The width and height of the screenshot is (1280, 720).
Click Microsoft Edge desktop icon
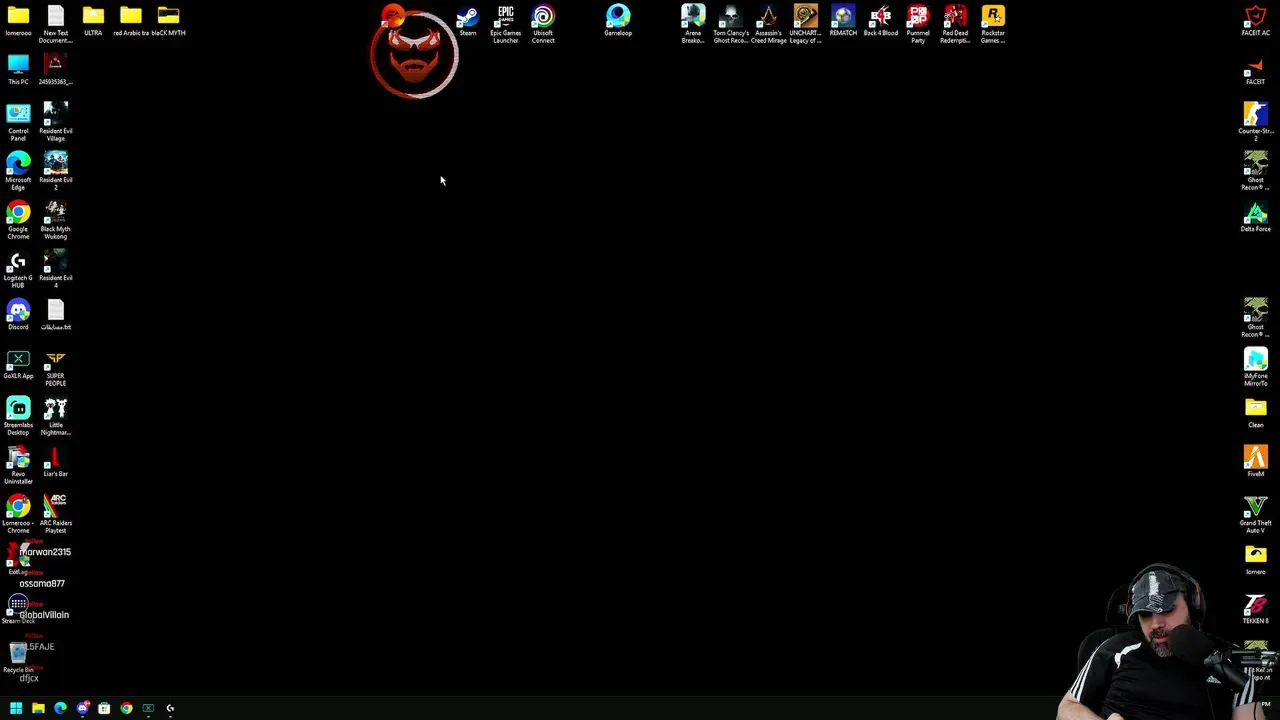[x=18, y=171]
